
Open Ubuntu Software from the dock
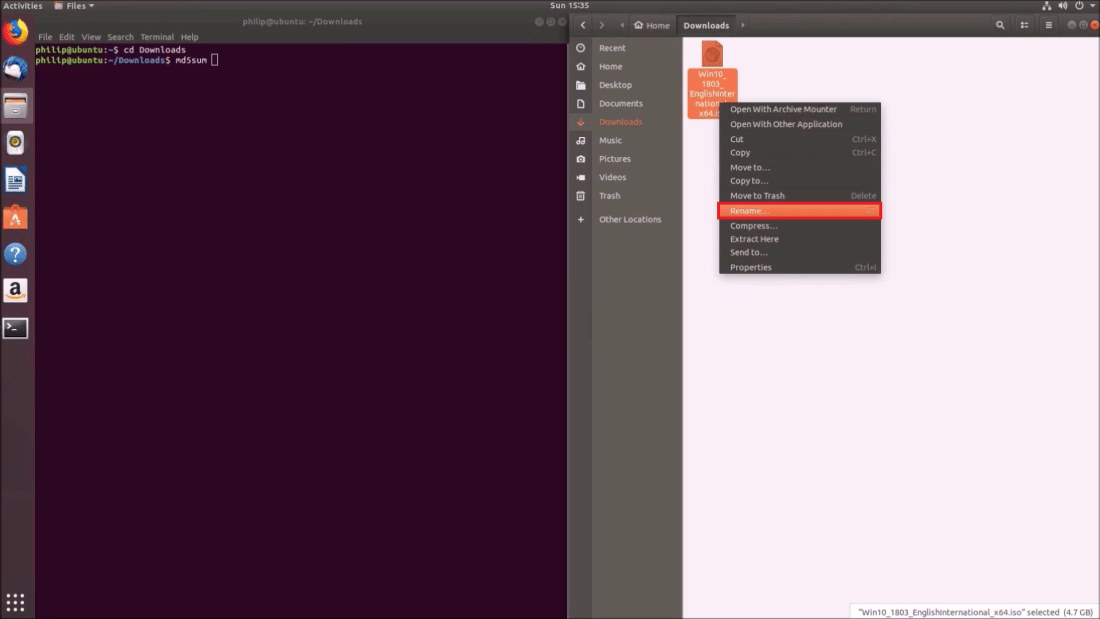[15, 217]
